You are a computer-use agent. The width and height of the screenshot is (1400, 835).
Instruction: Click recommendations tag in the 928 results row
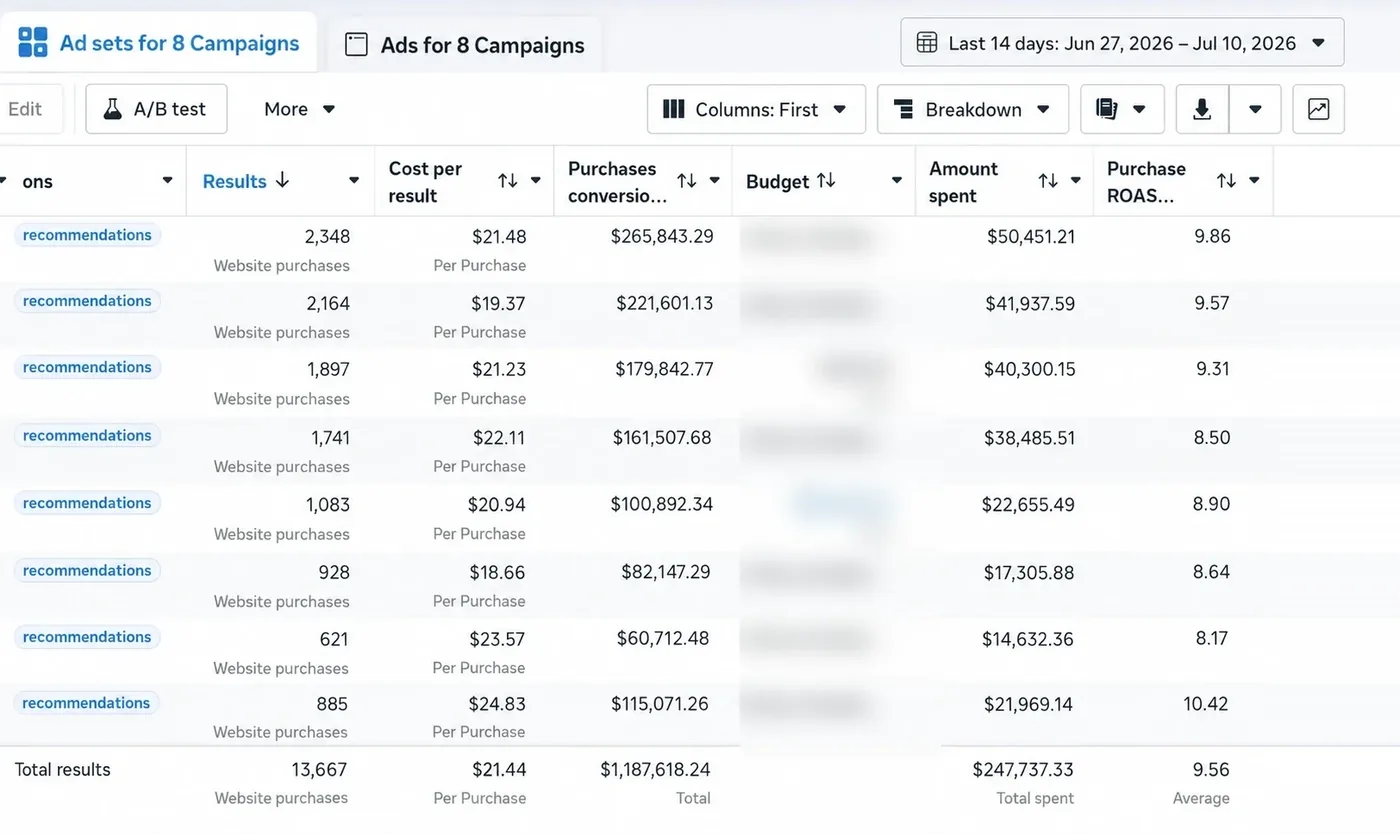click(x=87, y=571)
